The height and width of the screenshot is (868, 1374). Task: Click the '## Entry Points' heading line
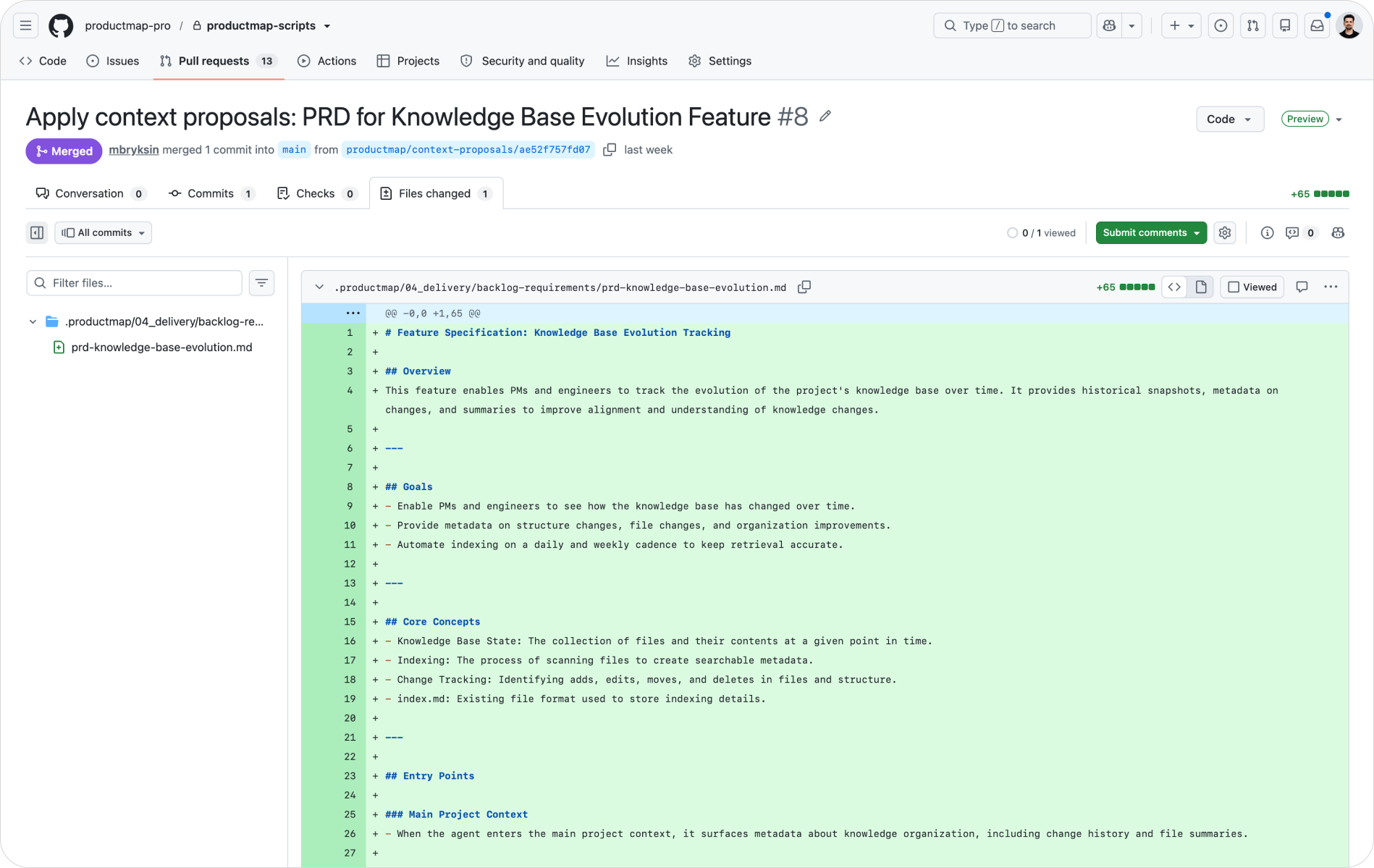click(429, 776)
